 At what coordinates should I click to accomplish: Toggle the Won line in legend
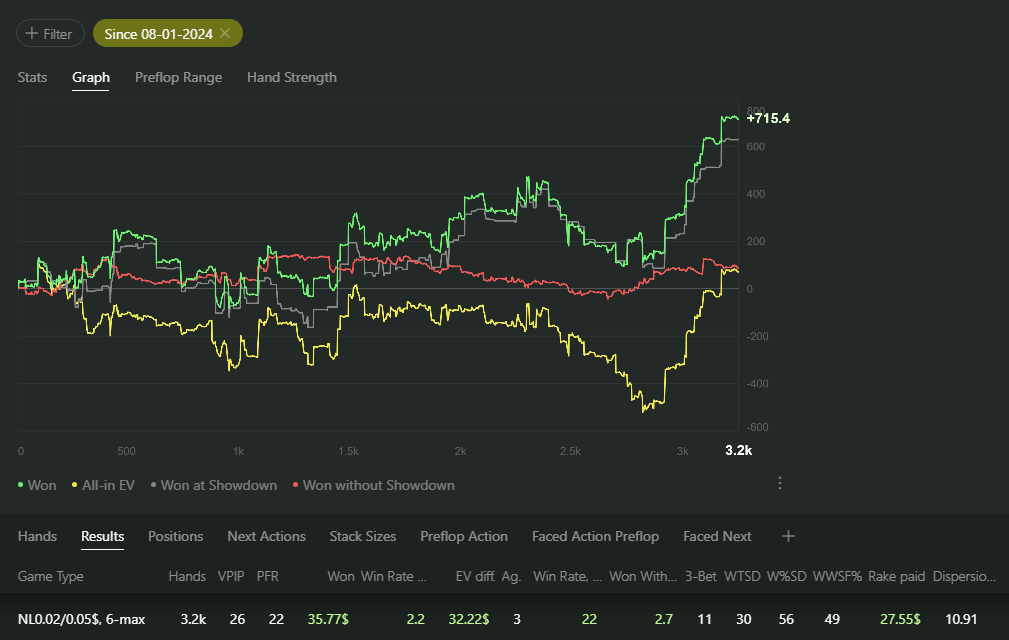[37, 486]
